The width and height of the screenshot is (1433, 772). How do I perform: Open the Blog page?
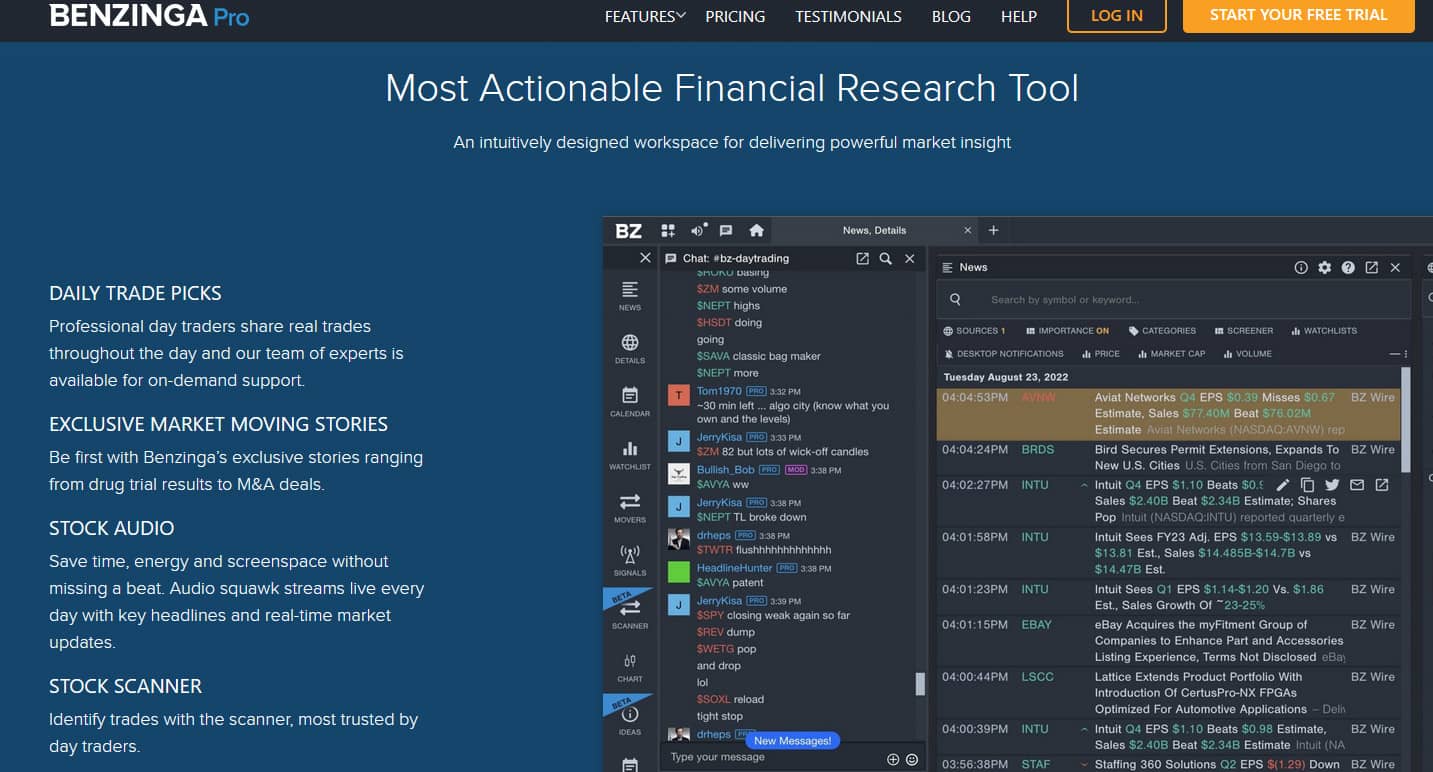pyautogui.click(x=951, y=16)
